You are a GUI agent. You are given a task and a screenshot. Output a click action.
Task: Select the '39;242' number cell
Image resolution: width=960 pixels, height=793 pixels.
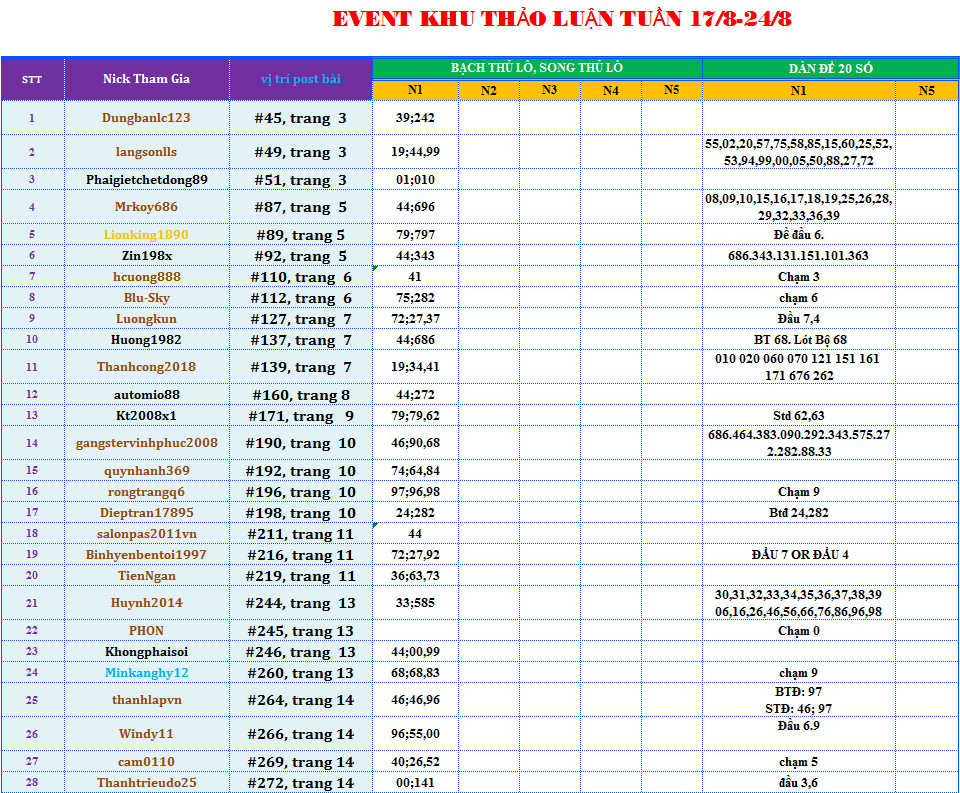tap(415, 118)
